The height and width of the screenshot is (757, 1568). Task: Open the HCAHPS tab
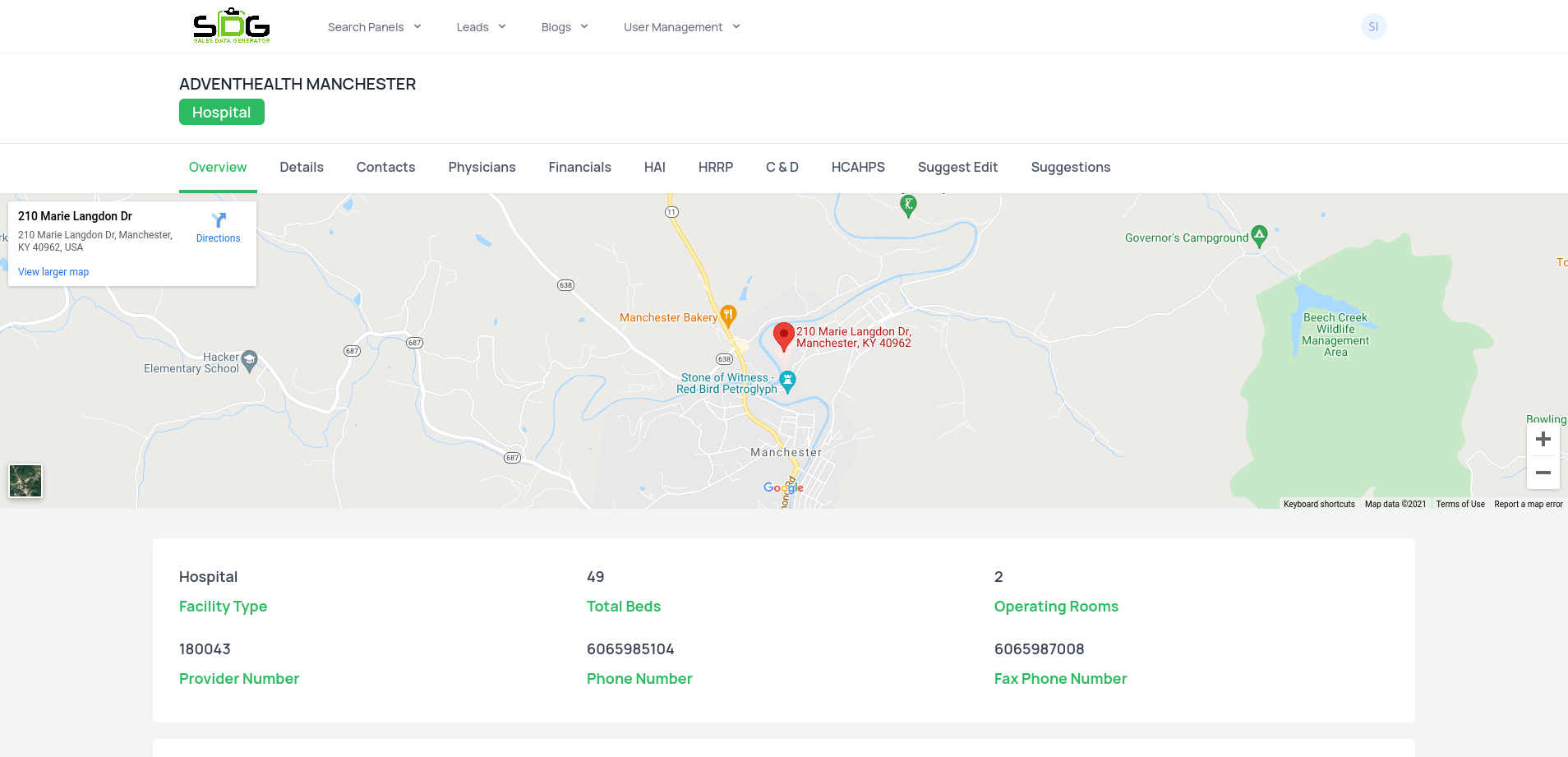(857, 167)
